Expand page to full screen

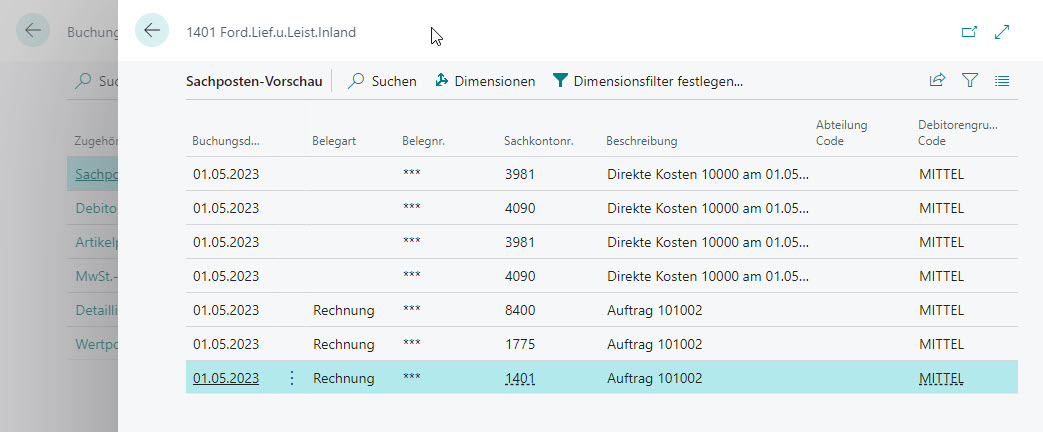(1002, 31)
